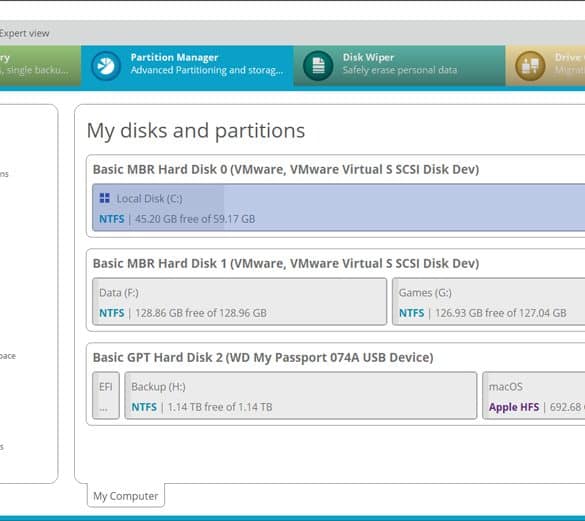The image size is (585, 521).
Task: Open the Disk Wiper tab
Action: click(400, 66)
